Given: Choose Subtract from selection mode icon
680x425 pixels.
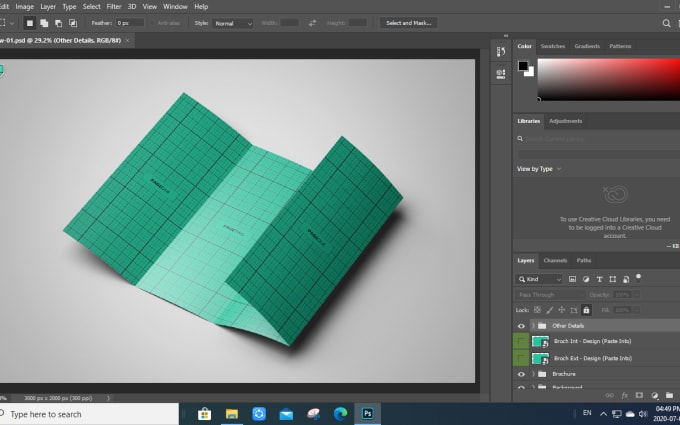Looking at the screenshot, I should pos(58,23).
